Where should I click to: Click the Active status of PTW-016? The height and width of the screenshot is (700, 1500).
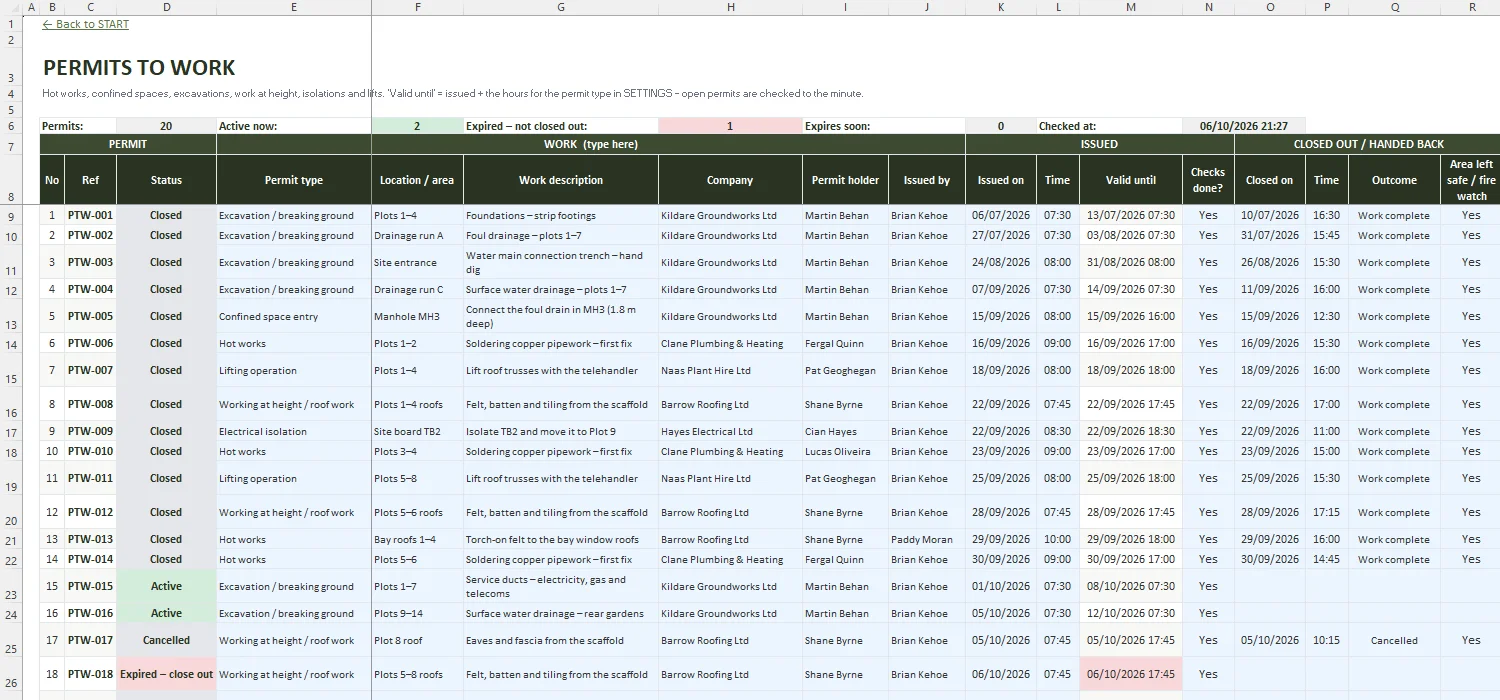[166, 613]
